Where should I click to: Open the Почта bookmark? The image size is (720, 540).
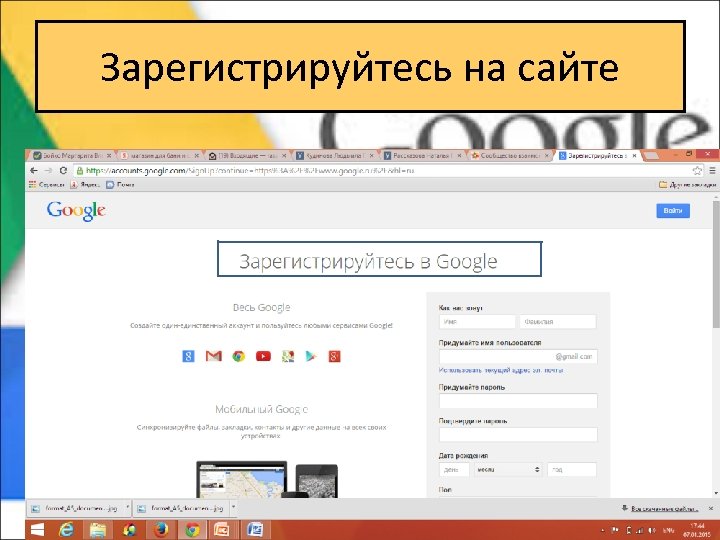pyautogui.click(x=120, y=185)
